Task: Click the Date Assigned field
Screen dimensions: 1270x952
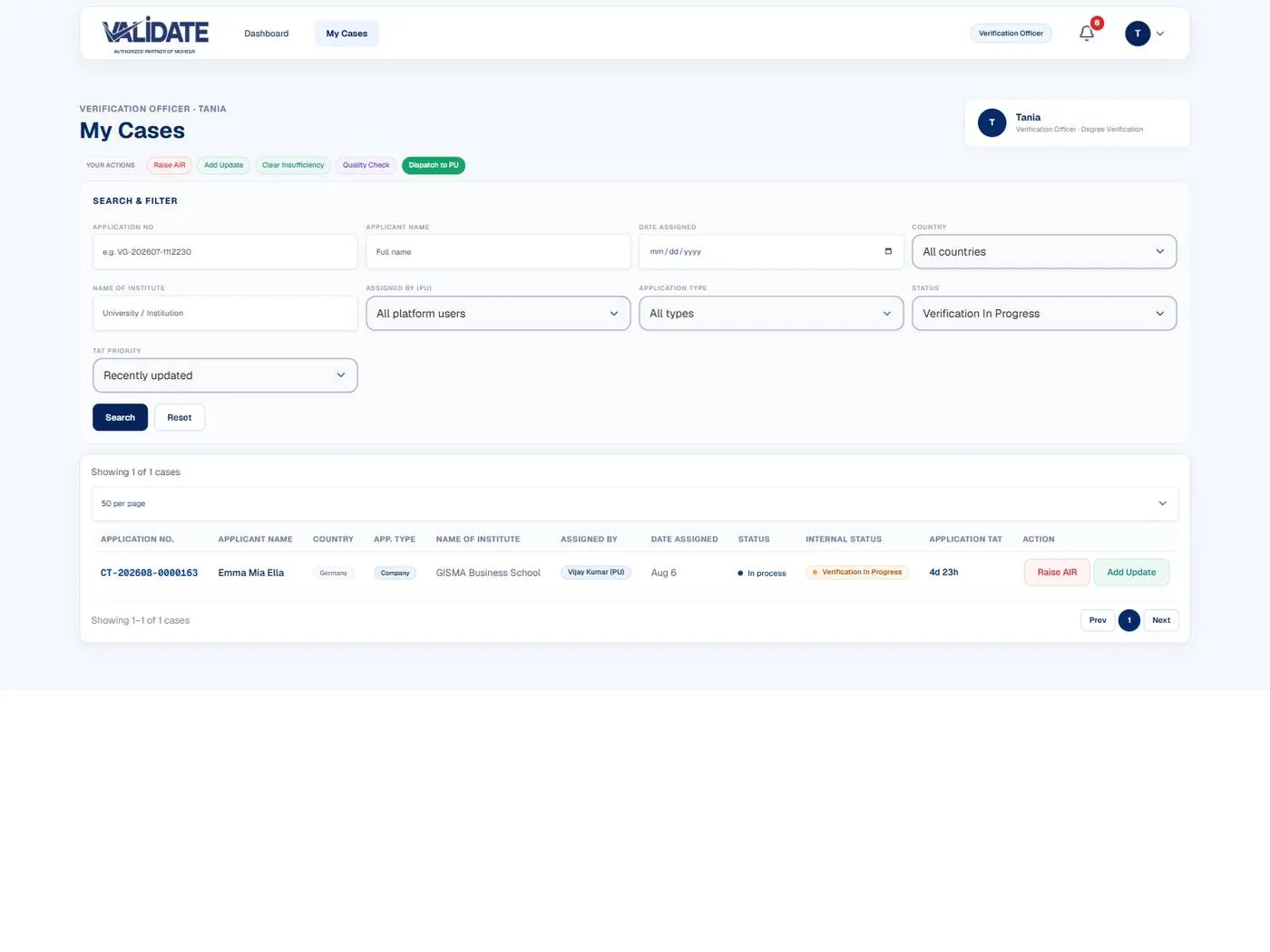Action: tap(771, 252)
